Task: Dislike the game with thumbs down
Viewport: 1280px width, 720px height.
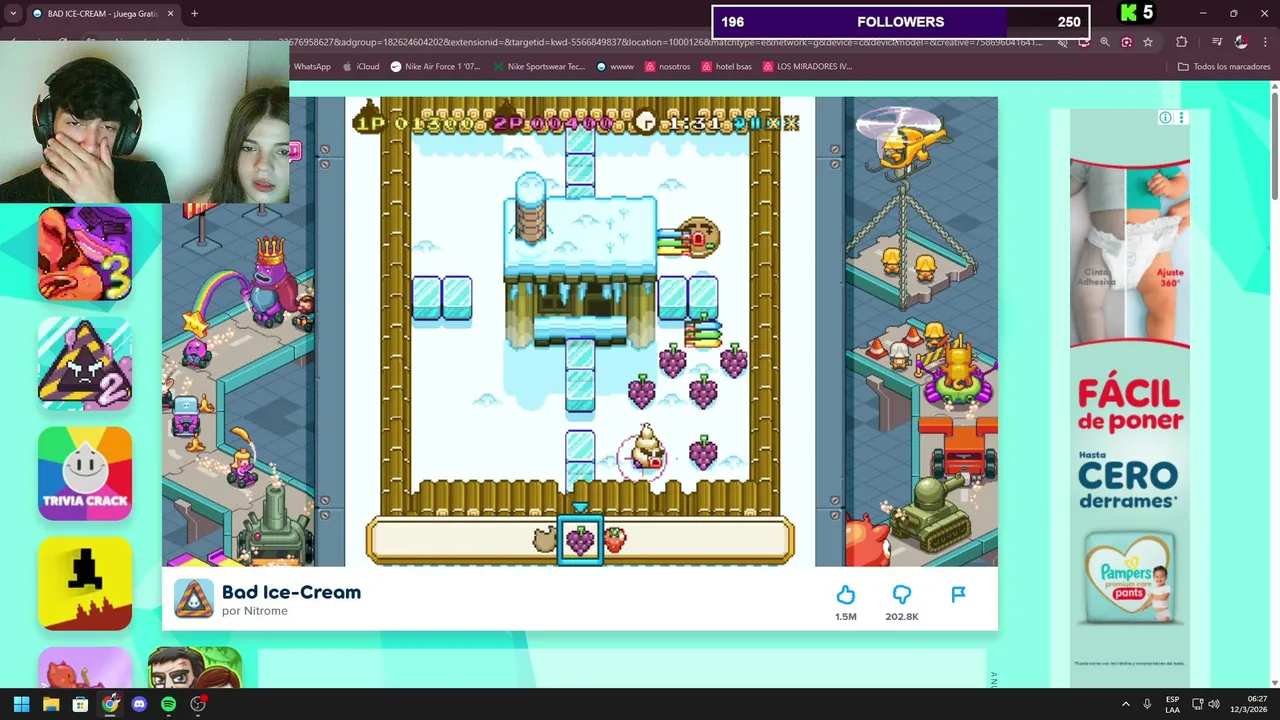Action: (902, 595)
